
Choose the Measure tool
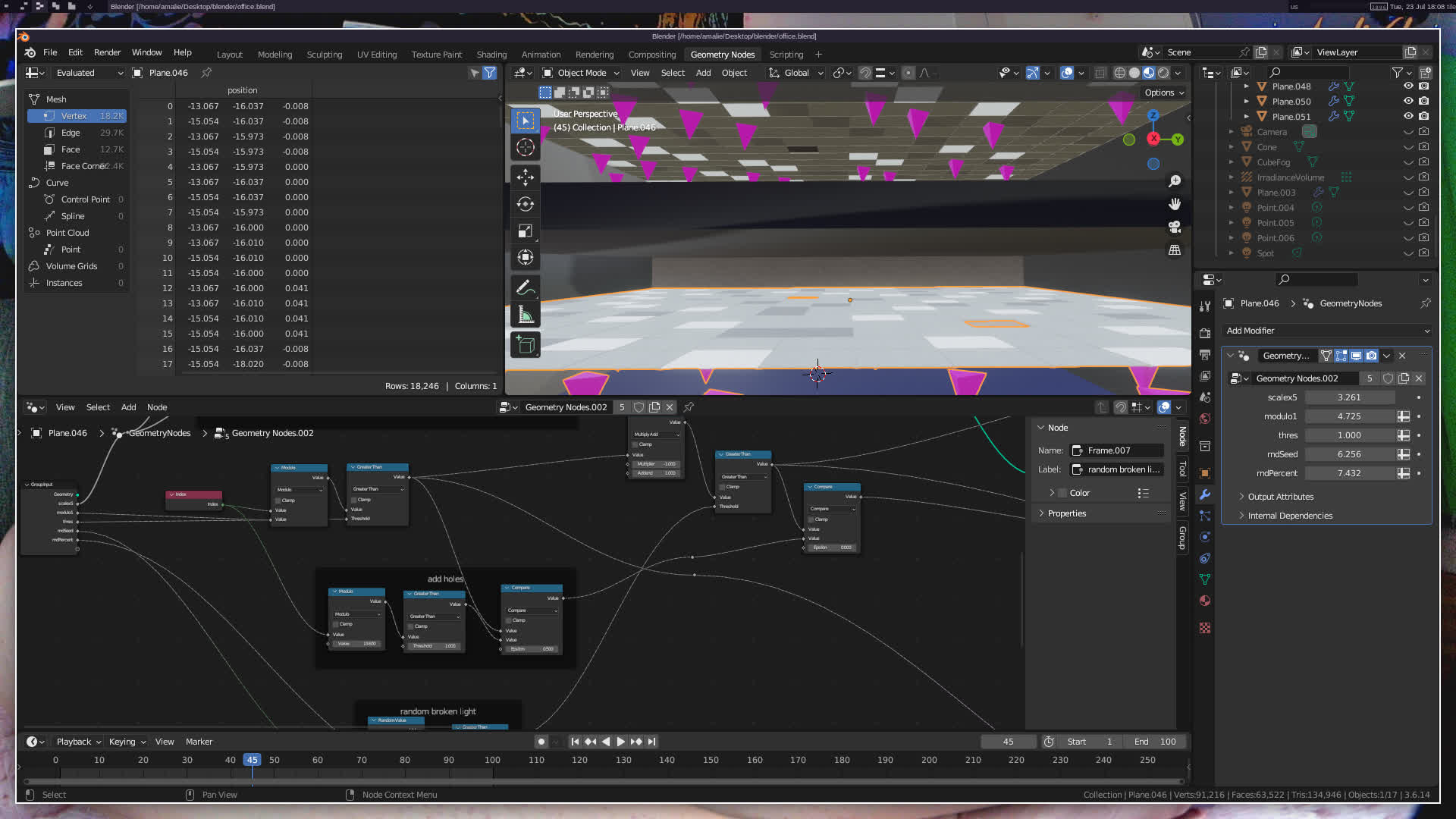[525, 315]
